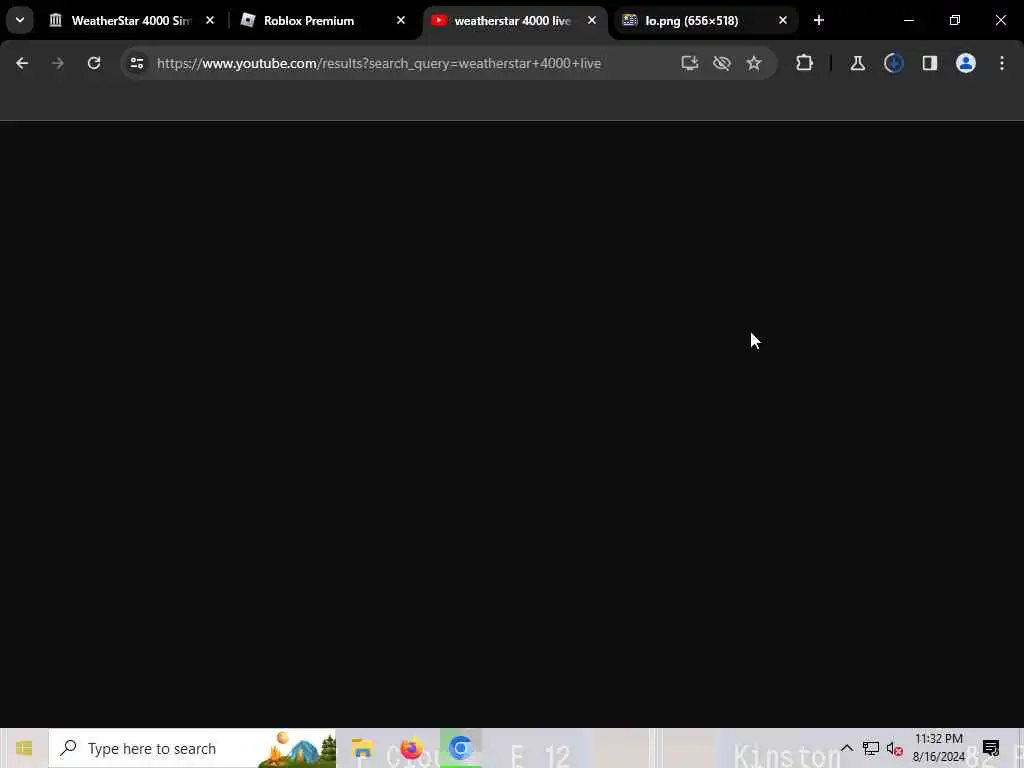Close the Roblox Premium tab
This screenshot has height=768, width=1024.
[x=401, y=20]
